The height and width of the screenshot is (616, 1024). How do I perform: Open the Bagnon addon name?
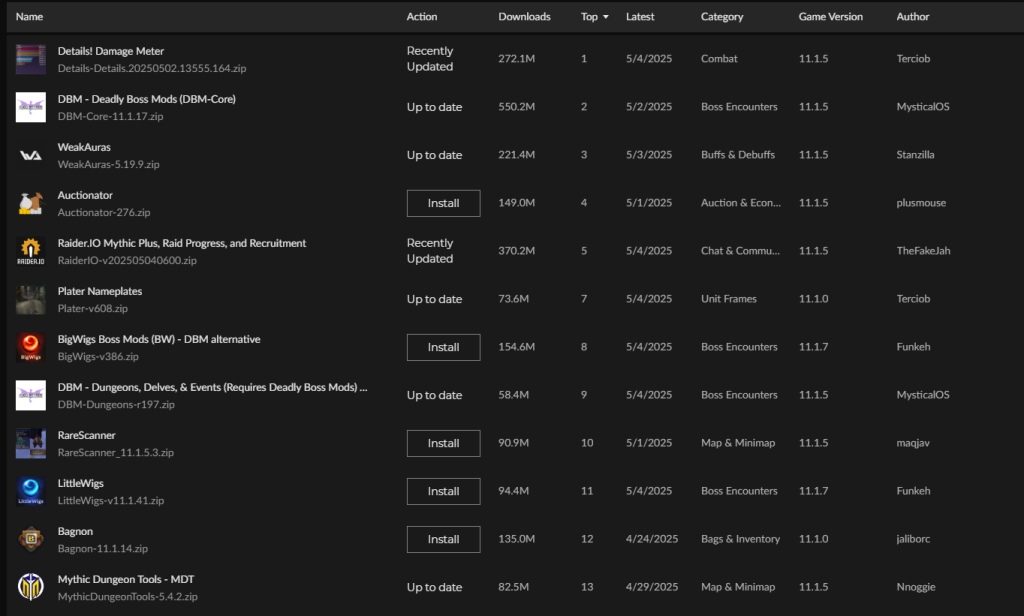(75, 532)
